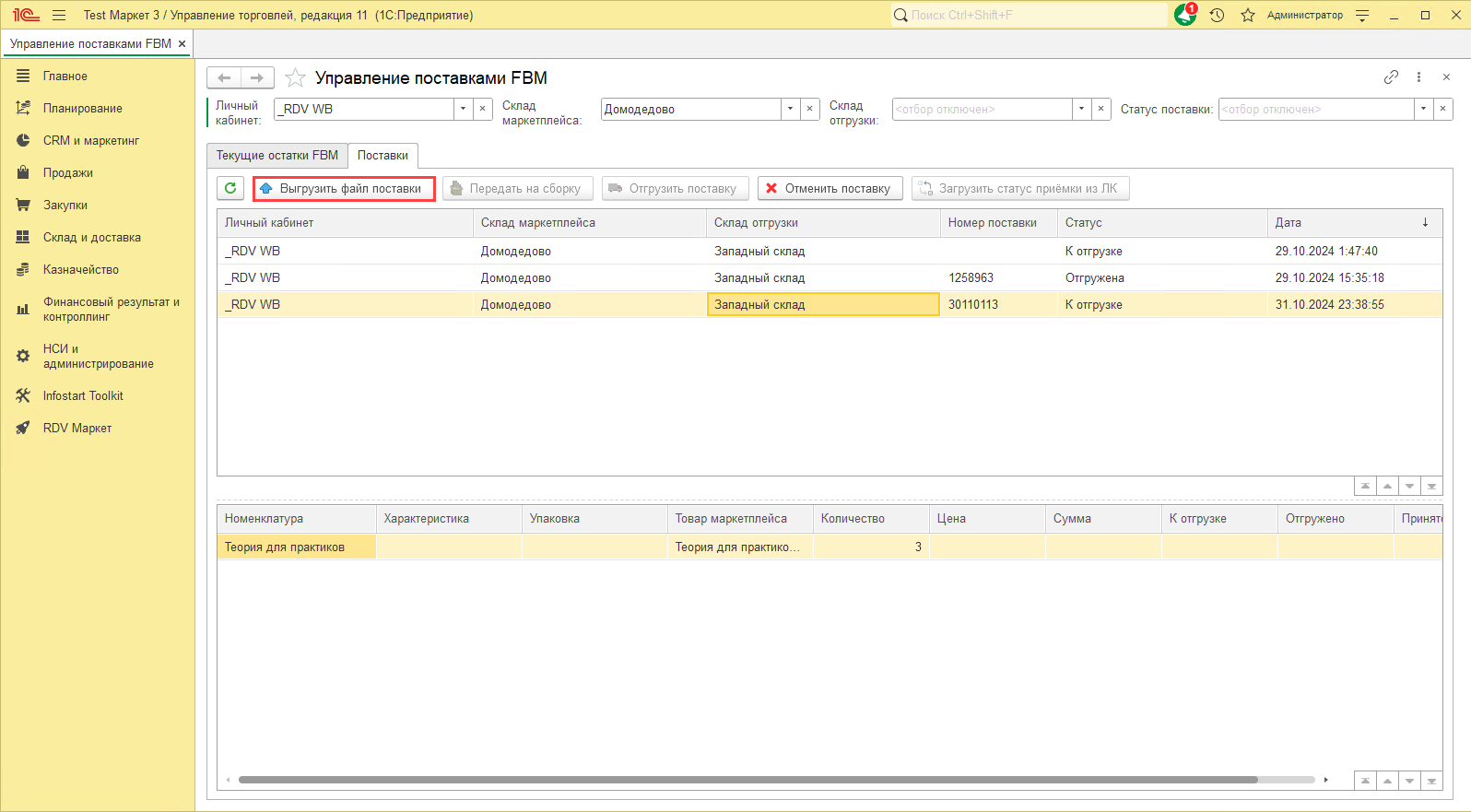Expand Склад маркетплейса dropdown
This screenshot has width=1471, height=812.
click(790, 109)
